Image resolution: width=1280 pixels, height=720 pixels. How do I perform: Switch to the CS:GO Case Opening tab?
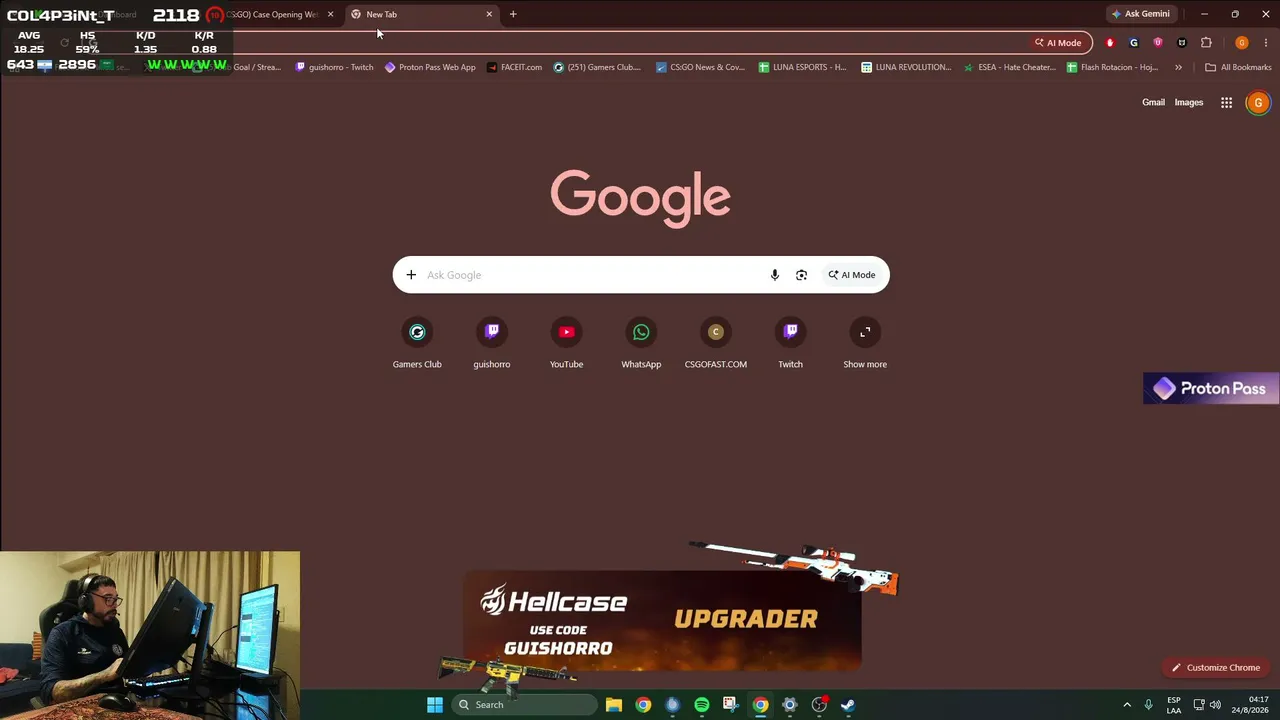pyautogui.click(x=274, y=14)
